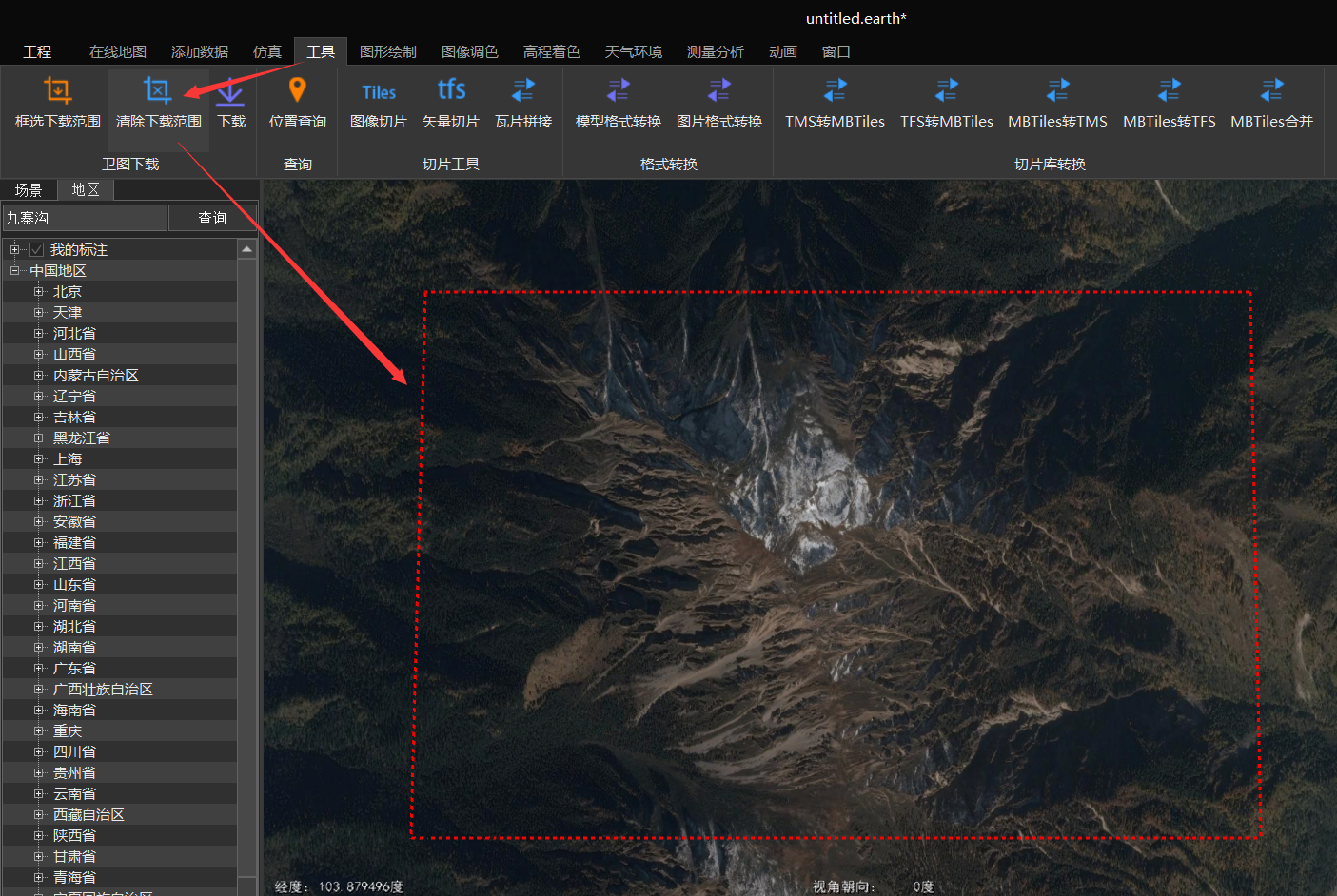
Task: Click the TMS转MBTiles icon
Action: coord(835,90)
